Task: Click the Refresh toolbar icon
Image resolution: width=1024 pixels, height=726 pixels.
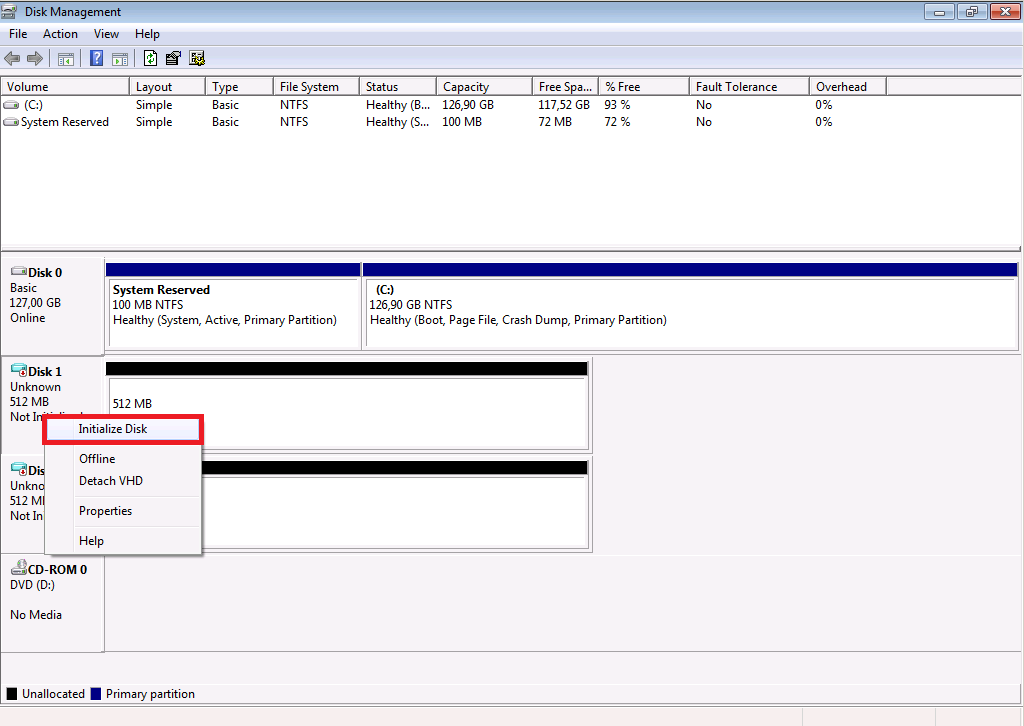Action: [151, 58]
